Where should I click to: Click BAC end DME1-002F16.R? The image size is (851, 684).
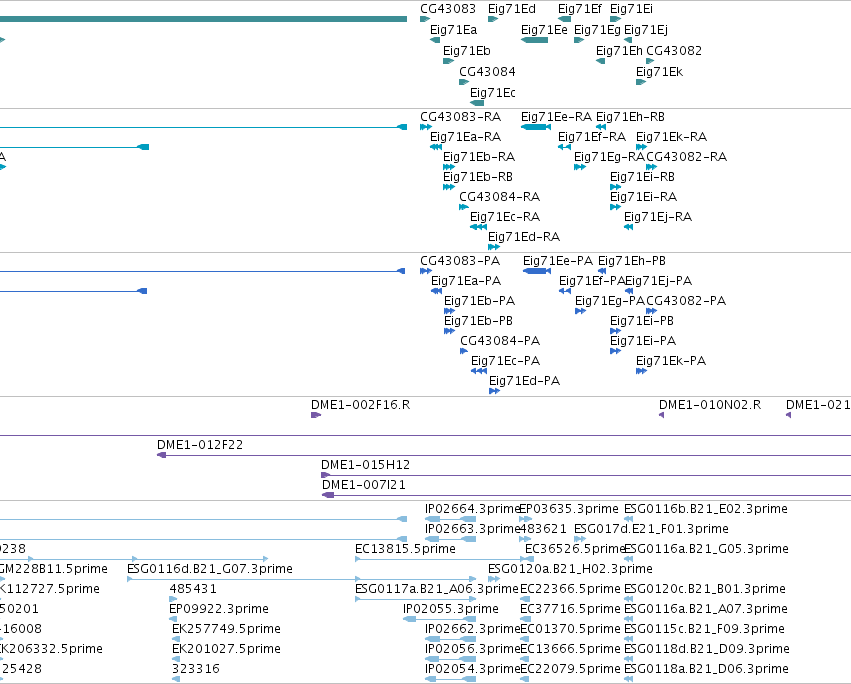pos(360,406)
